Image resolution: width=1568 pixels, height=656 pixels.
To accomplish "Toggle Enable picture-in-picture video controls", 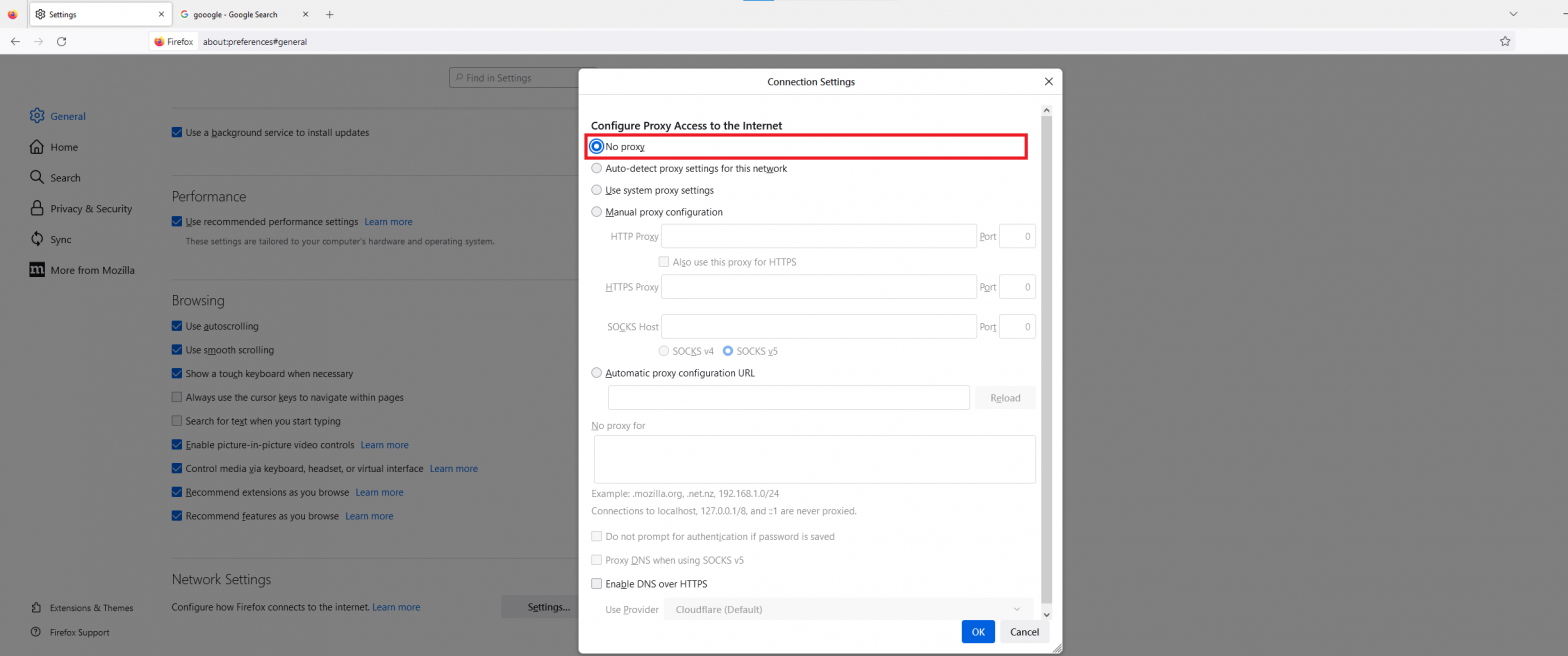I will coord(177,445).
